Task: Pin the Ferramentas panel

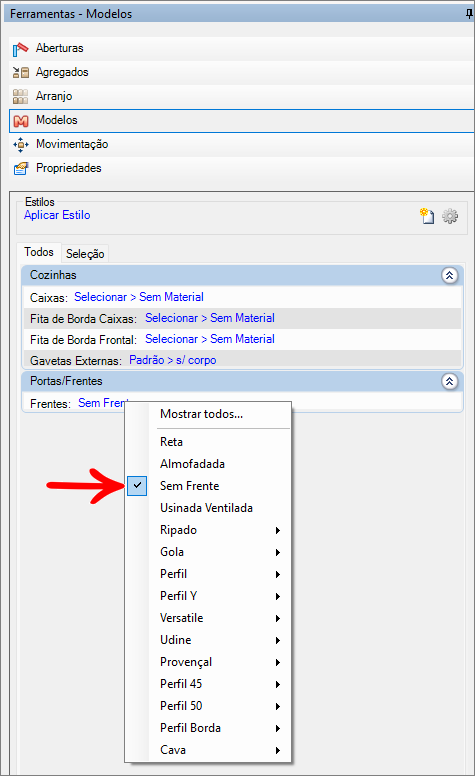Action: pyautogui.click(x=469, y=14)
